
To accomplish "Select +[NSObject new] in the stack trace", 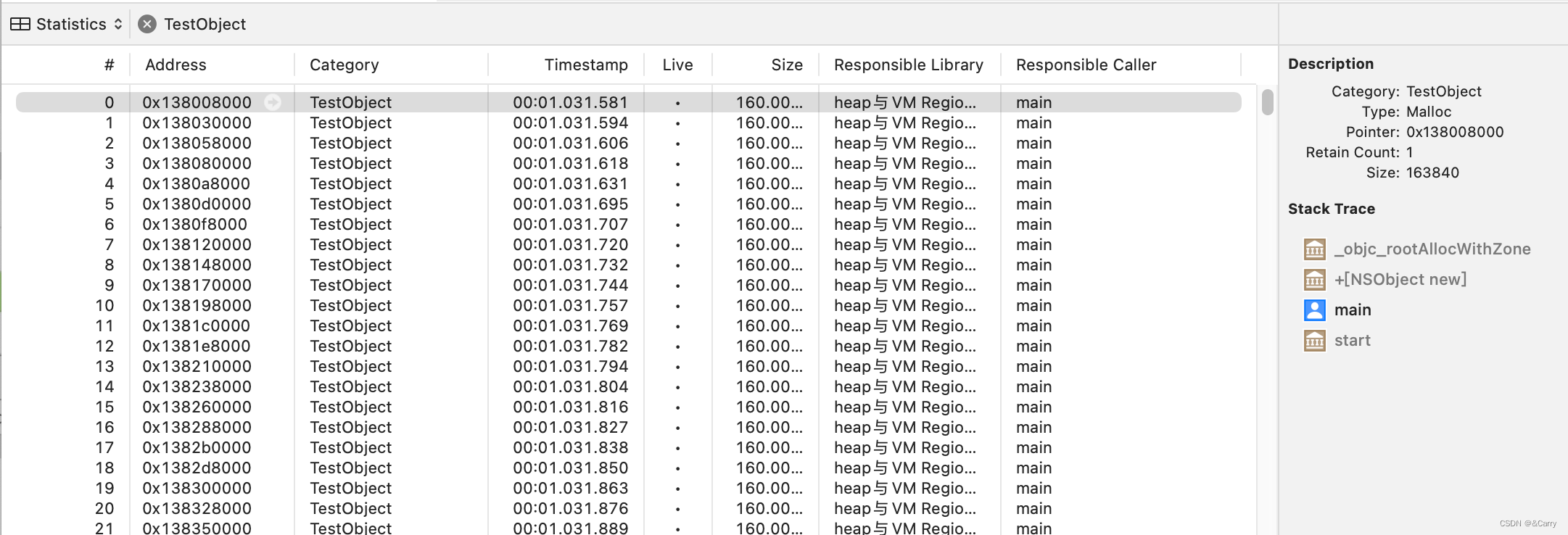I will click(1400, 279).
